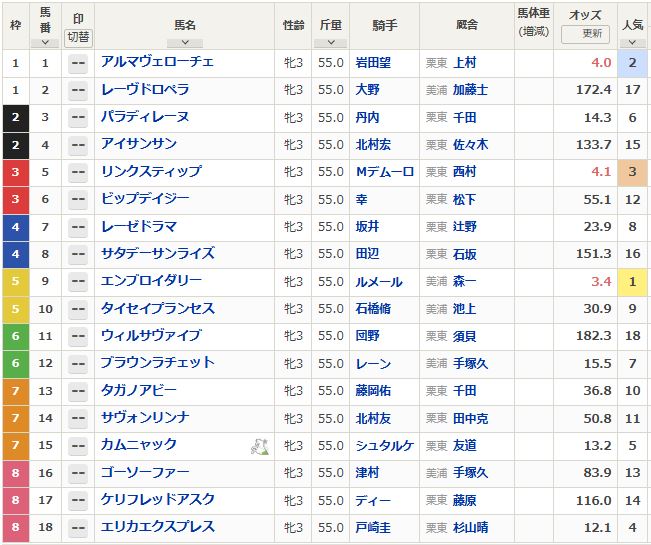Open horse page for ケリフレッドアスク
Viewport: 651px width, 545px height.
click(x=158, y=499)
